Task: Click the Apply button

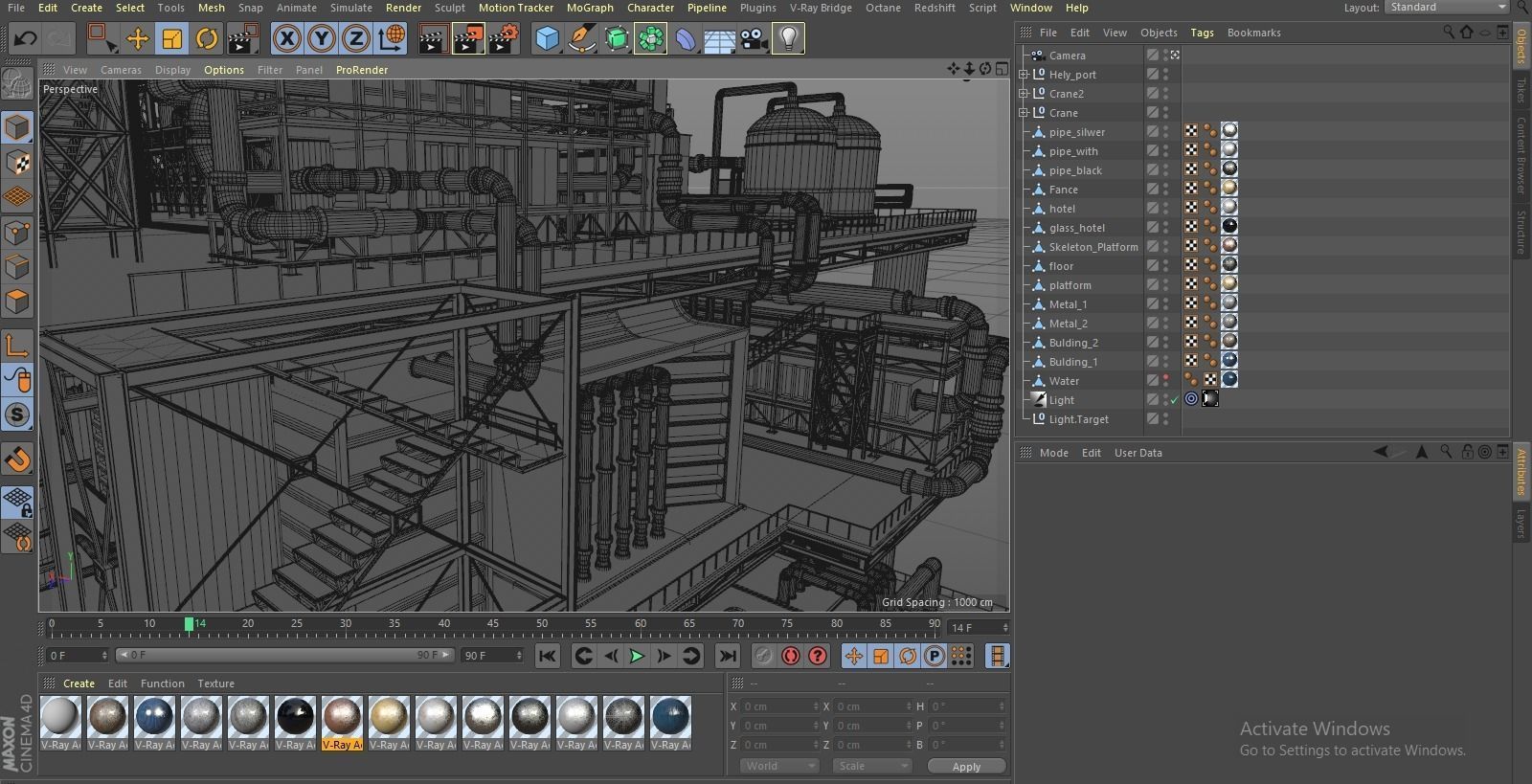Action: tap(966, 767)
